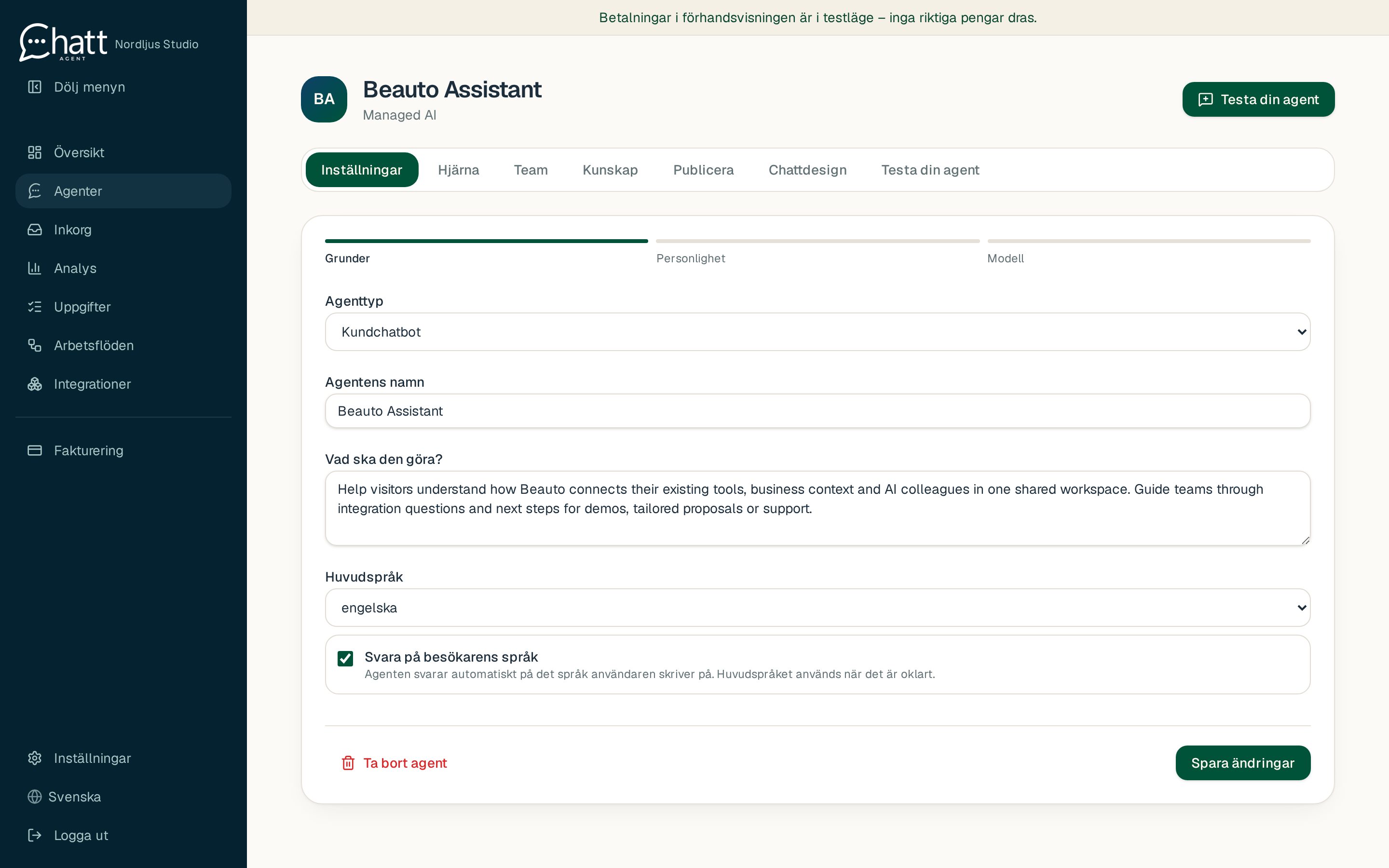Open the Fakturering sidebar label
Screen dimensions: 1389x868
tap(88, 450)
